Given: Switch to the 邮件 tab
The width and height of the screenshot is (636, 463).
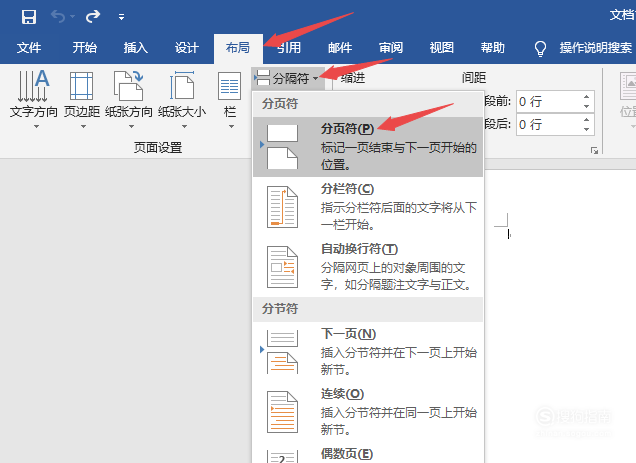Looking at the screenshot, I should click(x=340, y=48).
